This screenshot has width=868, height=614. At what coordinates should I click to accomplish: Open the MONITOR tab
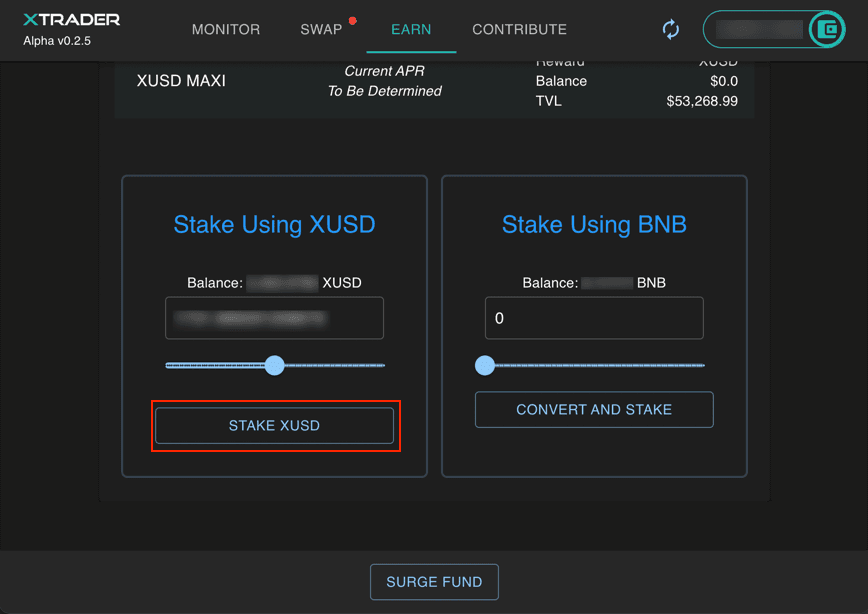coord(226,30)
